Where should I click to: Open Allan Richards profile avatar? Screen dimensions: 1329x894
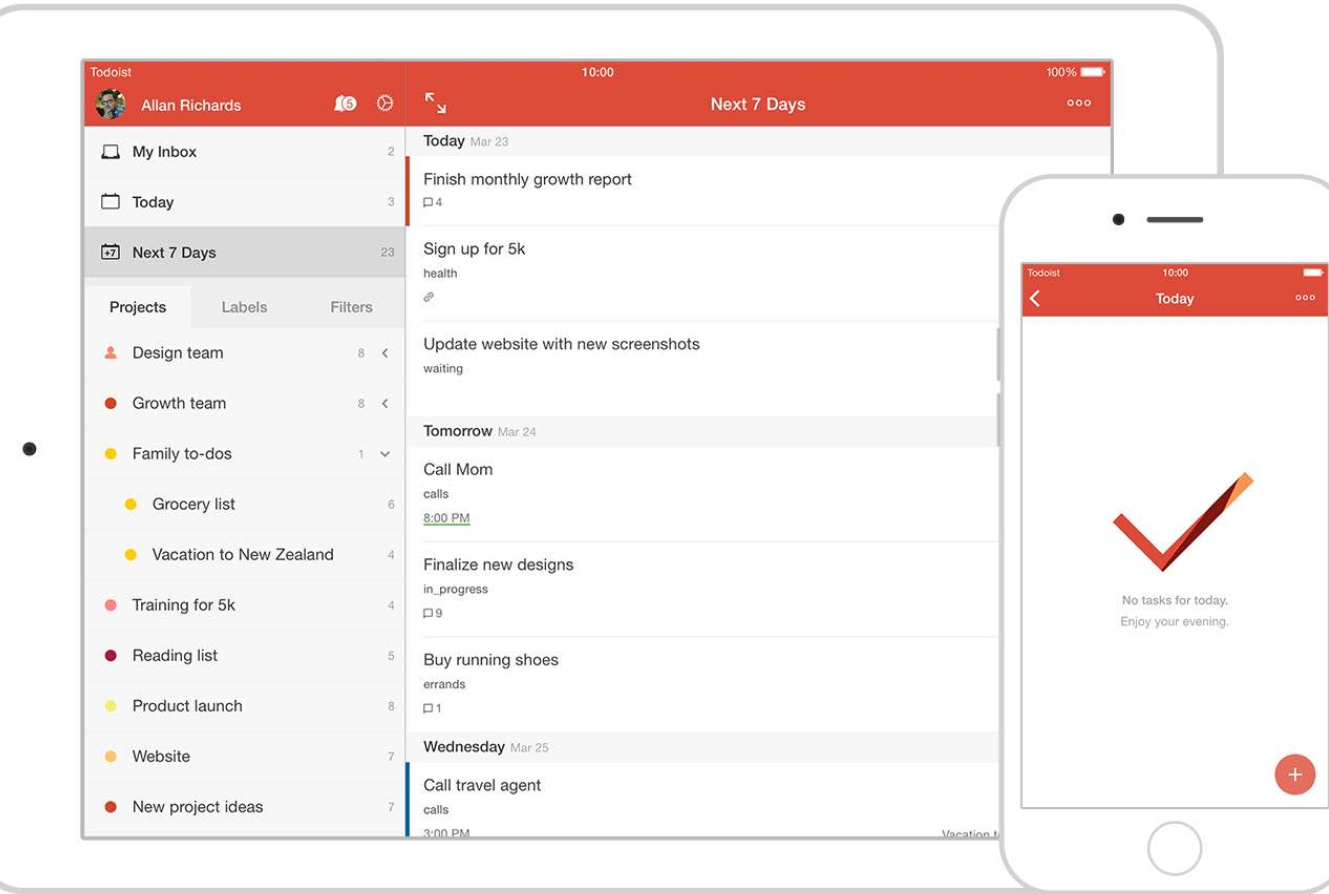[x=110, y=104]
